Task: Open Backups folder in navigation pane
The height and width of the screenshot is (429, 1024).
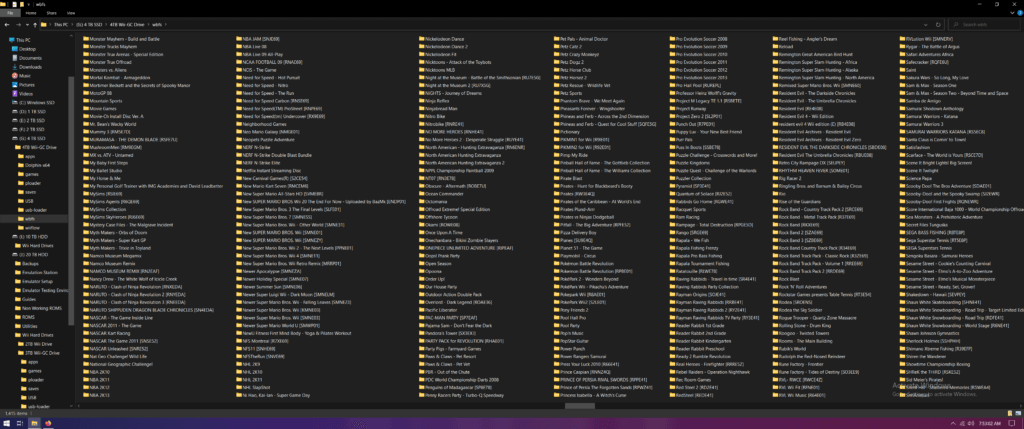Action: point(25,263)
